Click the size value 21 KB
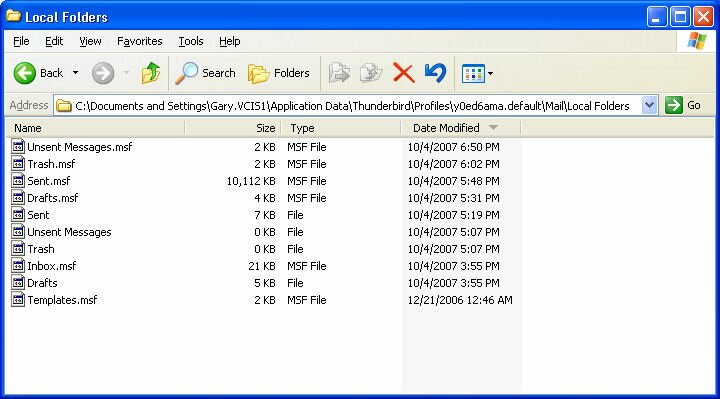Viewport: 720px width, 399px height. click(x=262, y=266)
